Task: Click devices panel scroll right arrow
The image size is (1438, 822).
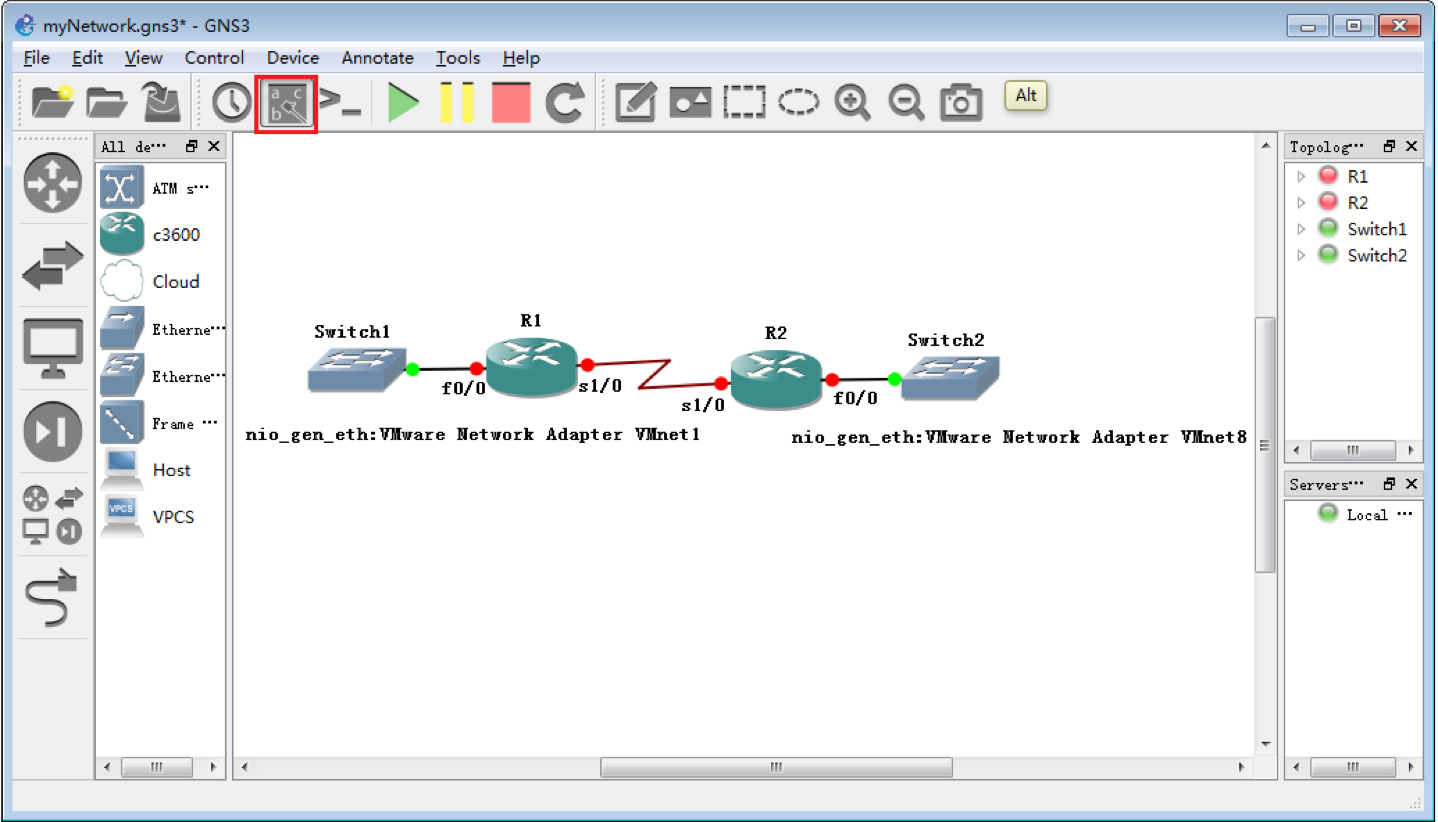Action: coord(213,767)
